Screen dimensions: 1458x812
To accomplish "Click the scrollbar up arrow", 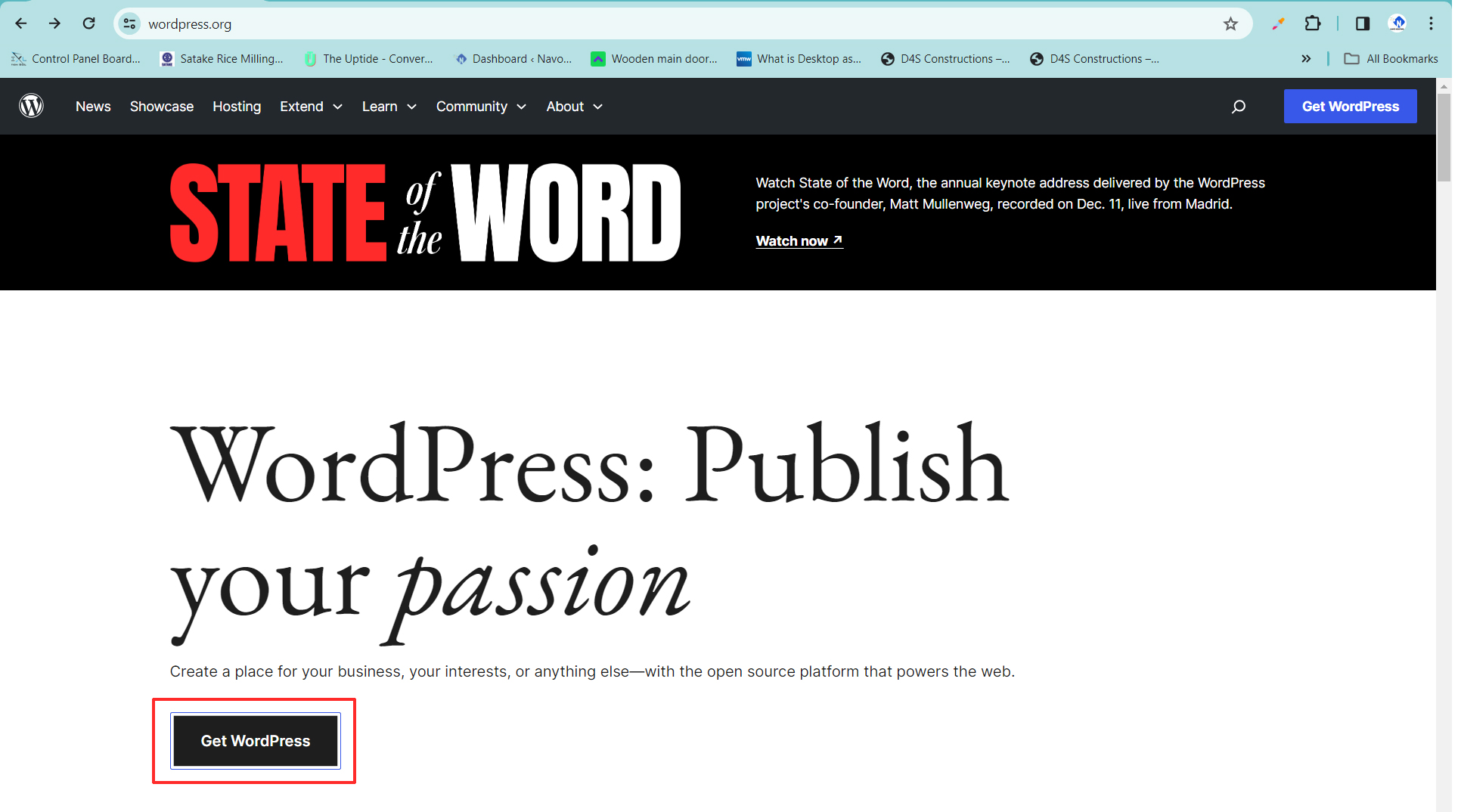I will coord(1443,85).
